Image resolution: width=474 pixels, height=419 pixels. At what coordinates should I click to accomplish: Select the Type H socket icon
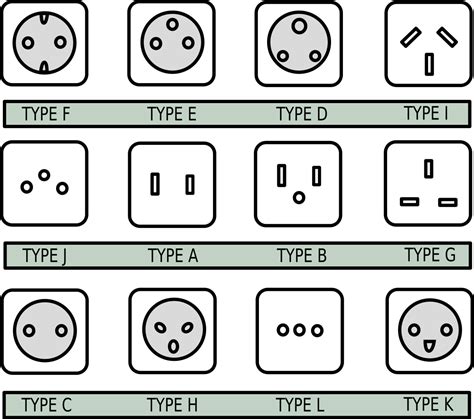pos(173,330)
